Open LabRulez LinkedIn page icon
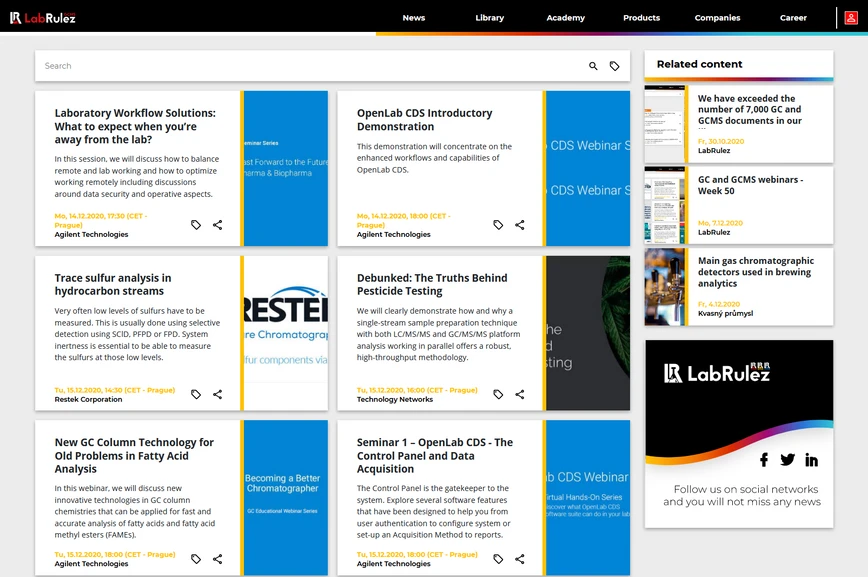Screen dimensions: 868x577 (811, 460)
